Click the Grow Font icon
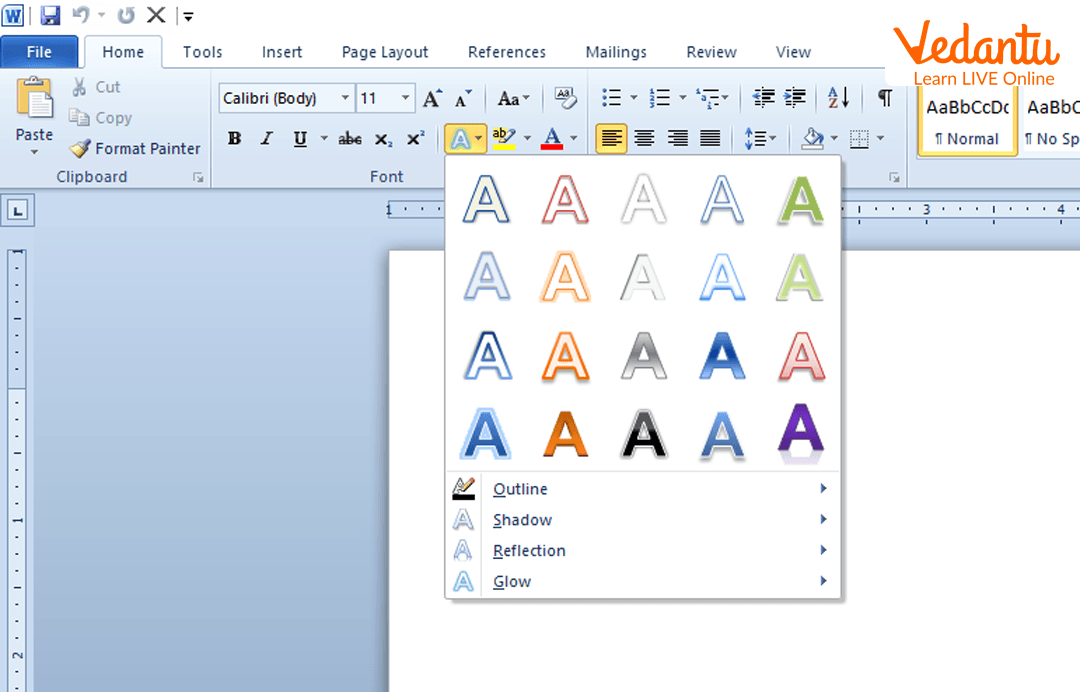 click(432, 98)
